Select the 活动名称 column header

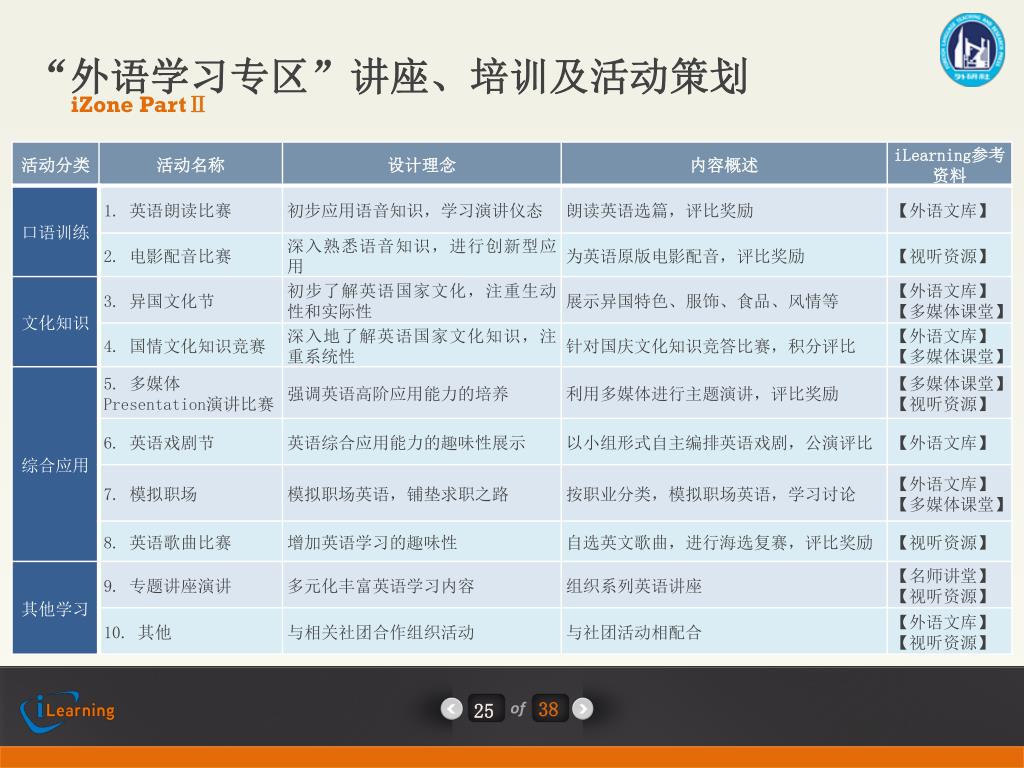click(191, 164)
